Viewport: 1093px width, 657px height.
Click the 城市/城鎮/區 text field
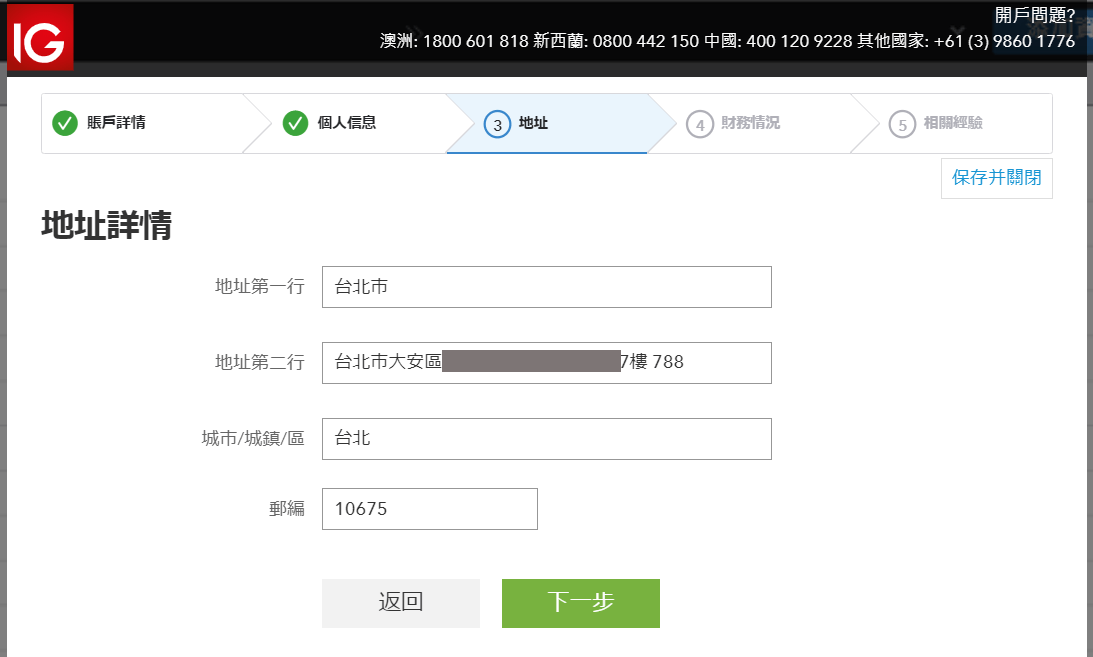pos(546,439)
